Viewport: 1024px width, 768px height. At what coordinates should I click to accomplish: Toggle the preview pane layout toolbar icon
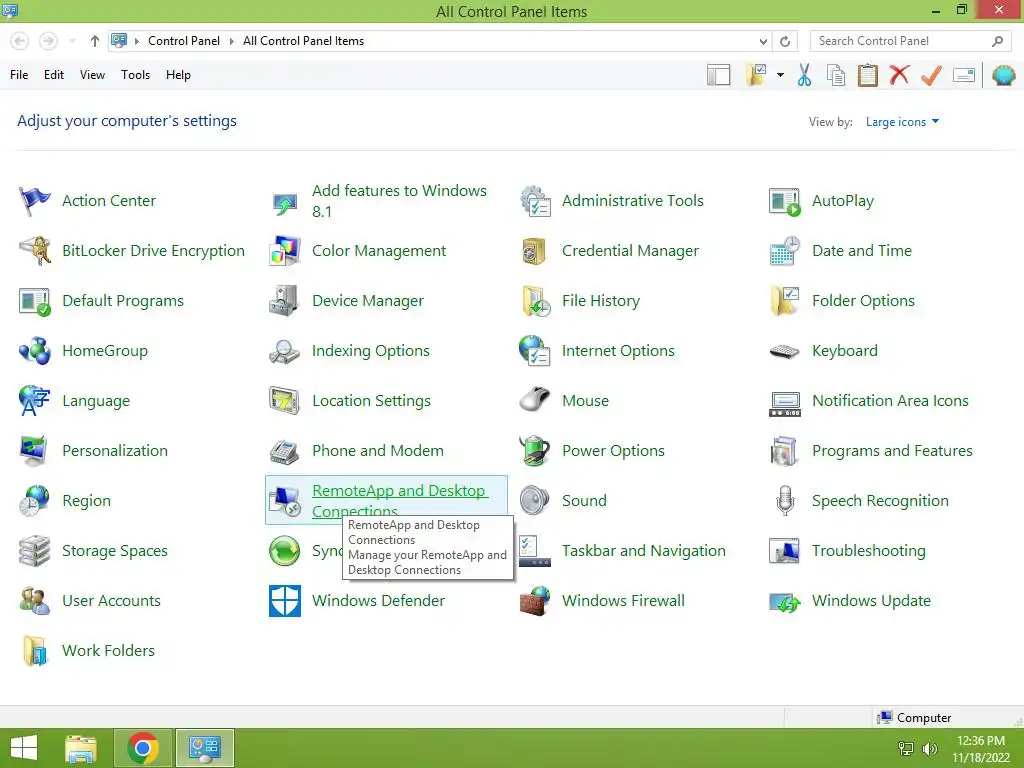pyautogui.click(x=718, y=75)
